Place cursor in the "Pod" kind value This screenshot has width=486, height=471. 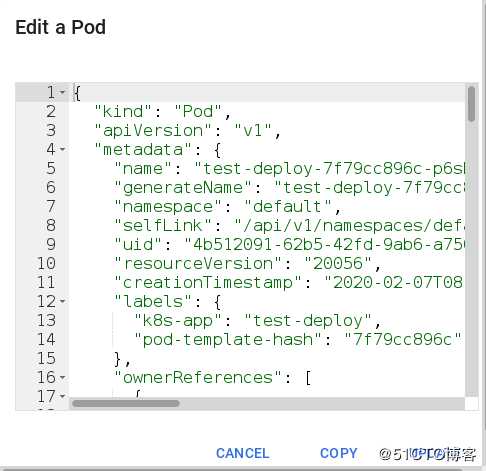tap(198, 112)
